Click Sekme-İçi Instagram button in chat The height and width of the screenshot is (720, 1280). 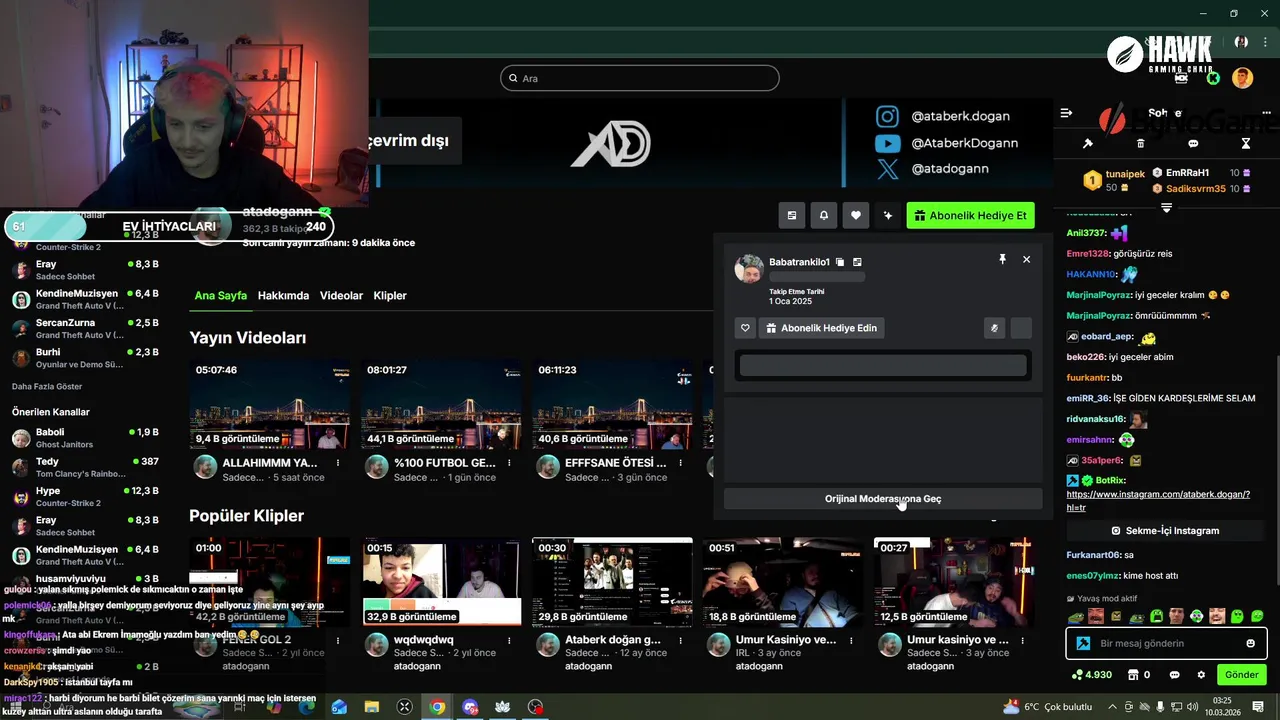click(1166, 531)
